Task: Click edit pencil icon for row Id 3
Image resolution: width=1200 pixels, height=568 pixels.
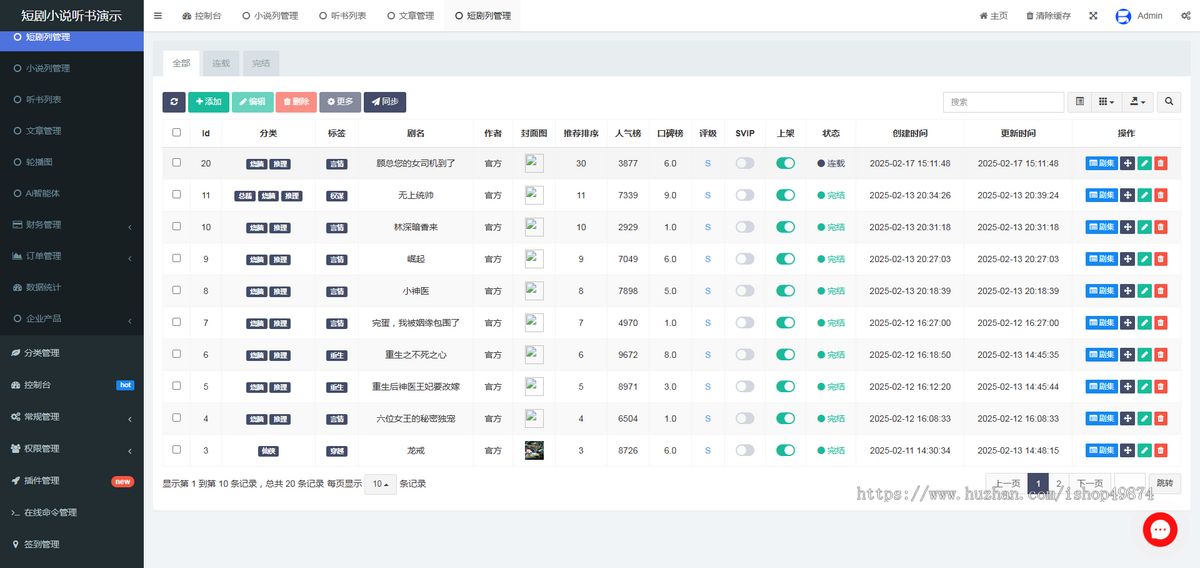Action: (1144, 451)
